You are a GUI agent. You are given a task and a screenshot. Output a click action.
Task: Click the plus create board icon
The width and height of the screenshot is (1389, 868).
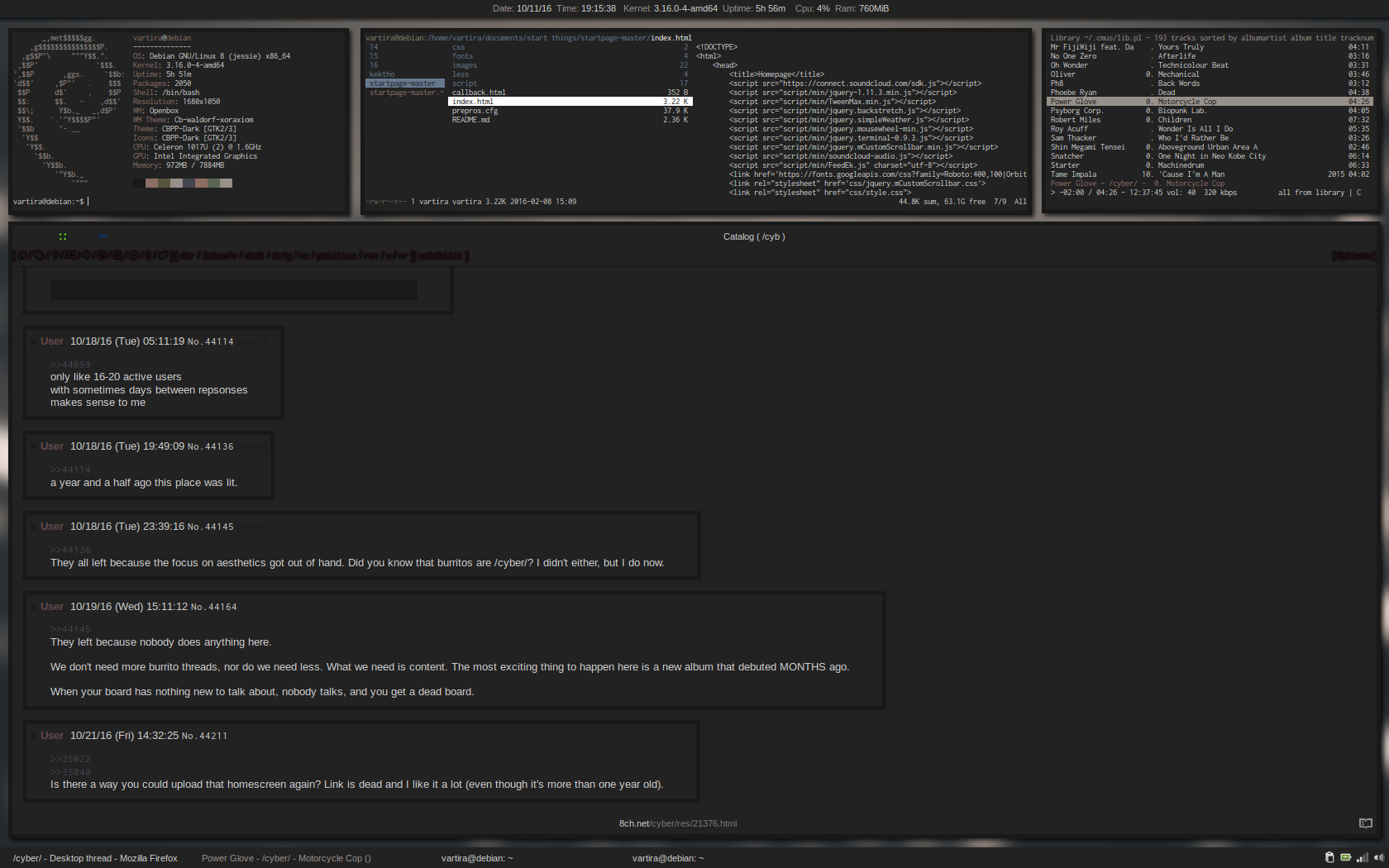pos(86,255)
